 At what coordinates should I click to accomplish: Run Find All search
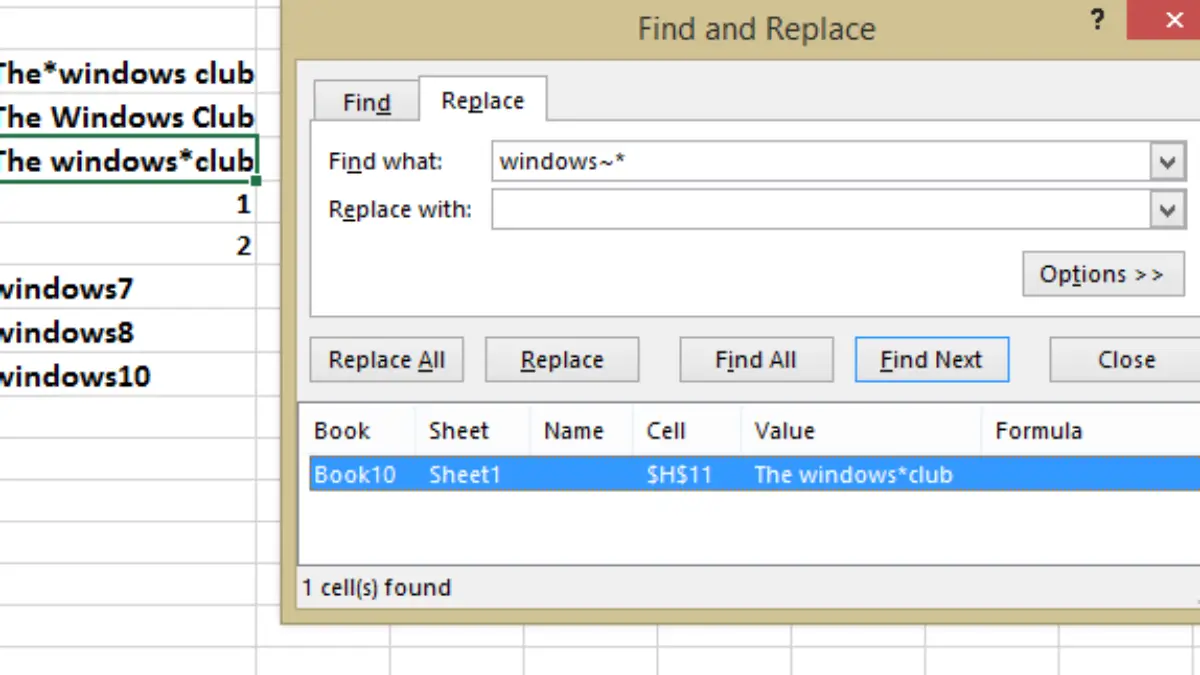756,360
